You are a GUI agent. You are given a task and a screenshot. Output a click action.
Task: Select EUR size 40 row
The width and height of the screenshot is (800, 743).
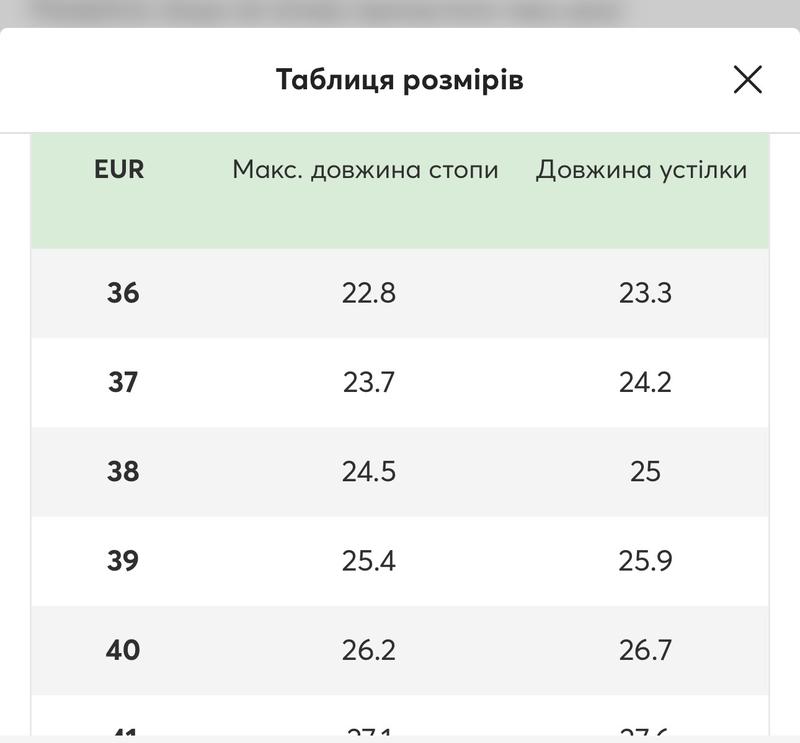[400, 650]
